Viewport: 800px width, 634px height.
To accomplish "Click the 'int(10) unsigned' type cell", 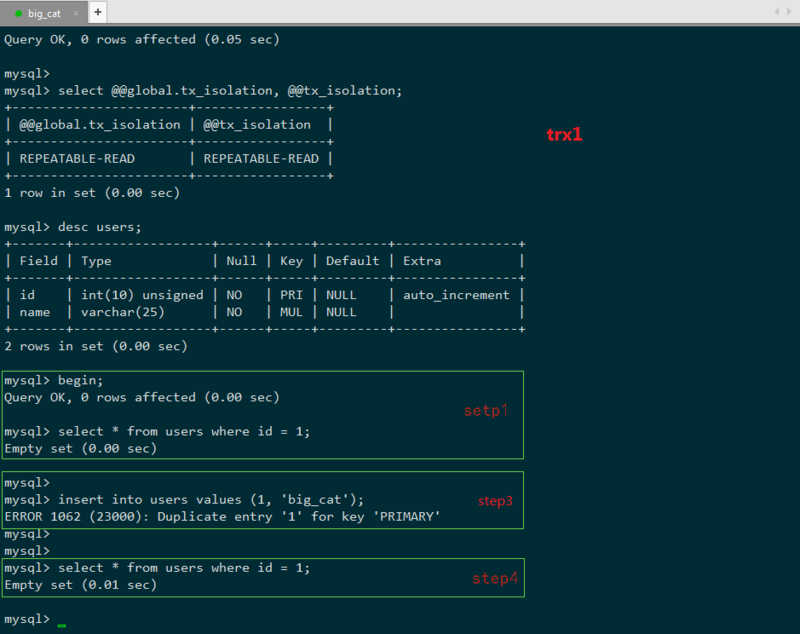I will (142, 295).
